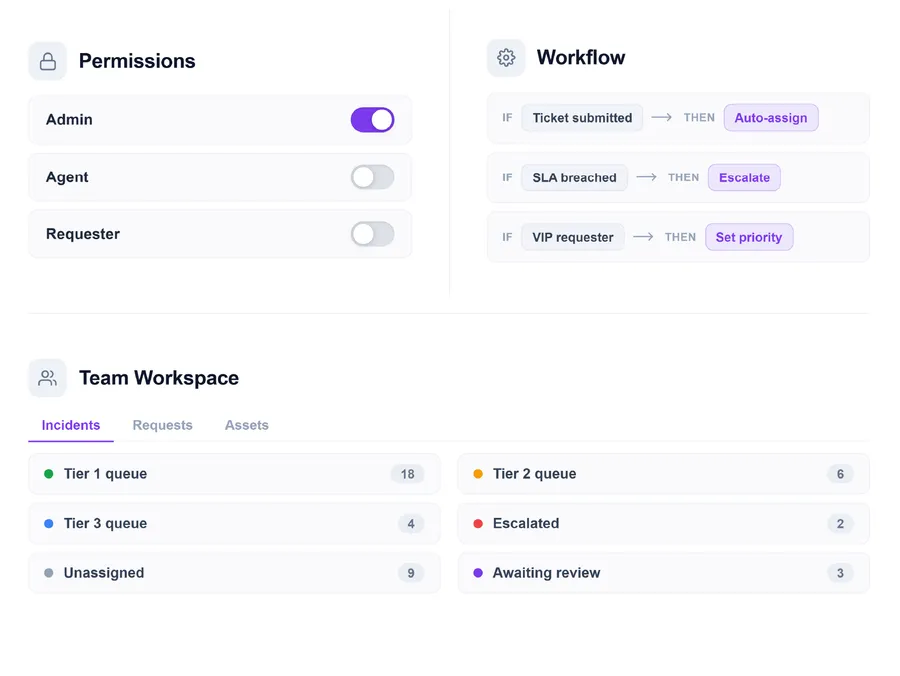The height and width of the screenshot is (676, 900).
Task: Click the arrow after VIP requester
Action: point(643,236)
